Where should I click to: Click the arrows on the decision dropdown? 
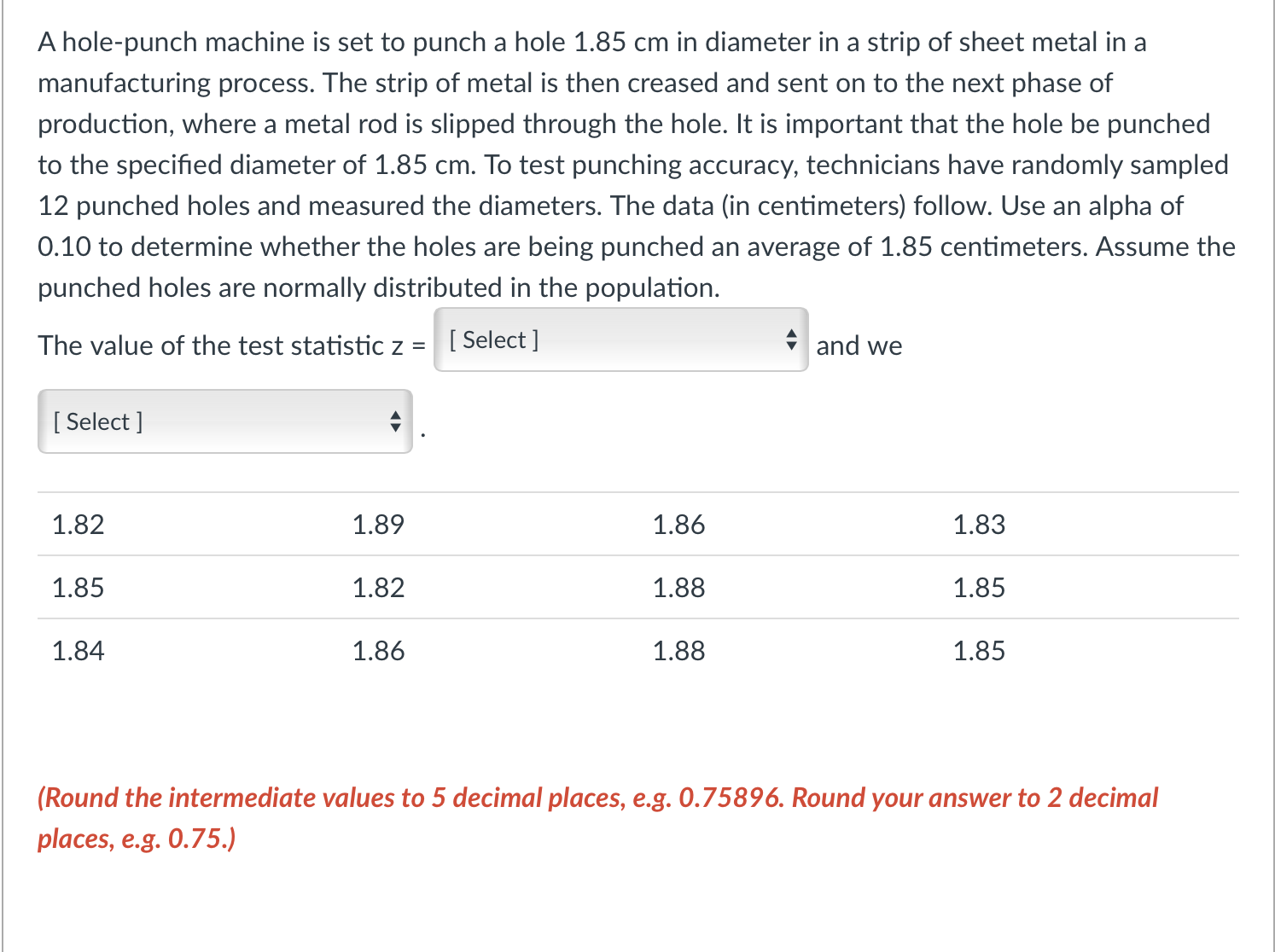click(395, 421)
